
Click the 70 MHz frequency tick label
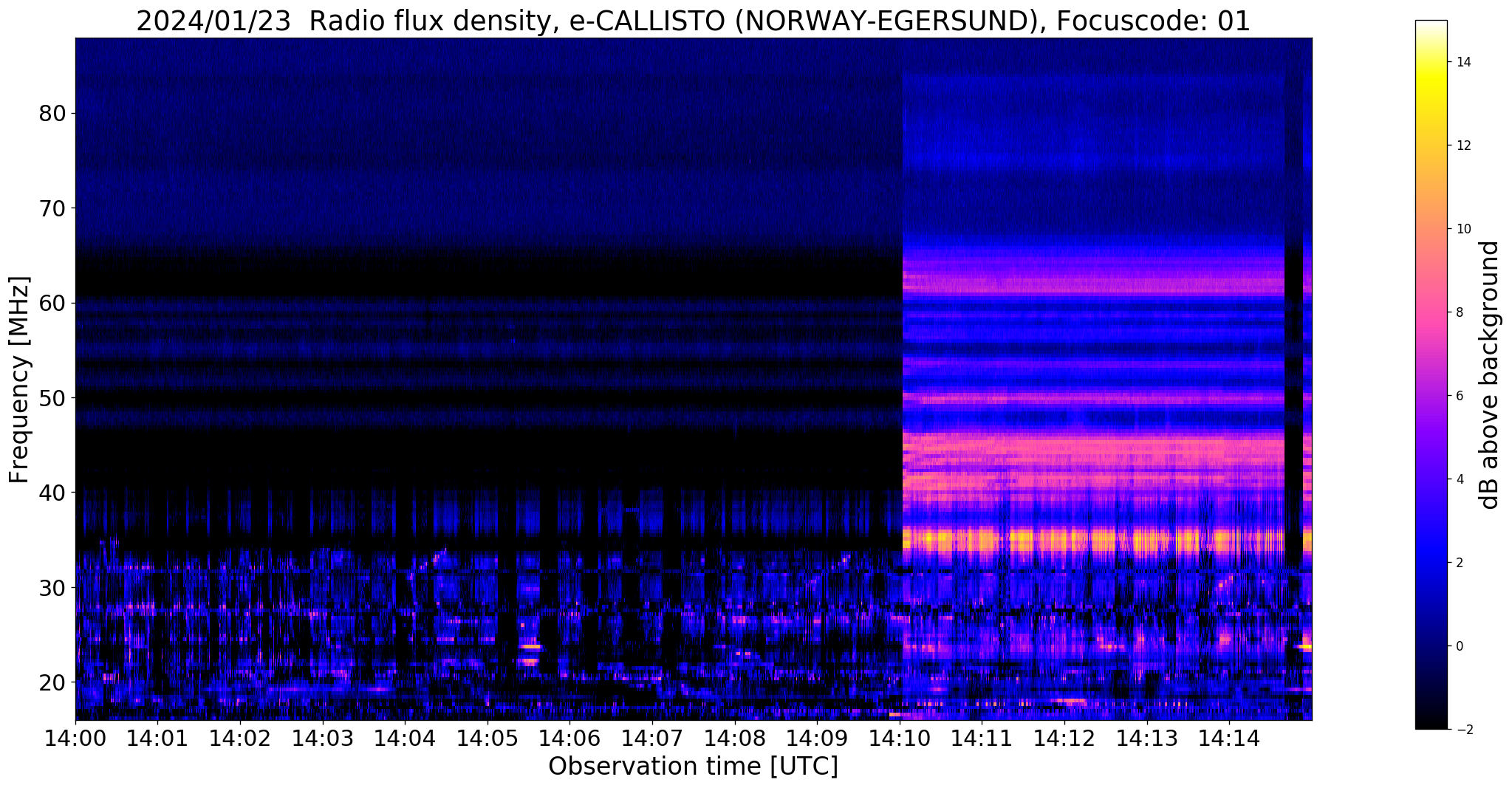[x=51, y=208]
